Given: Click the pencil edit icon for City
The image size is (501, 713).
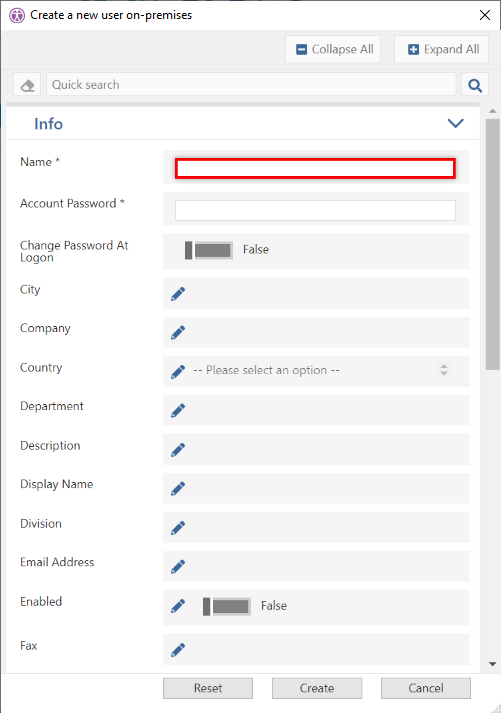Looking at the screenshot, I should (178, 294).
